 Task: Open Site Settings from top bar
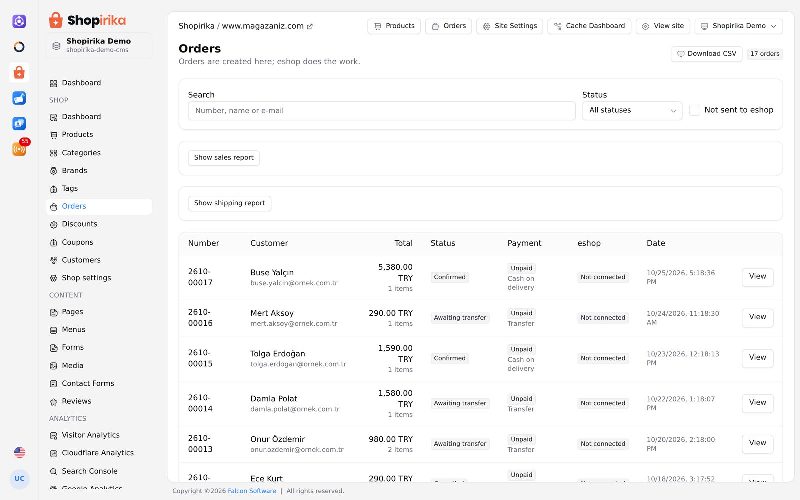(510, 26)
